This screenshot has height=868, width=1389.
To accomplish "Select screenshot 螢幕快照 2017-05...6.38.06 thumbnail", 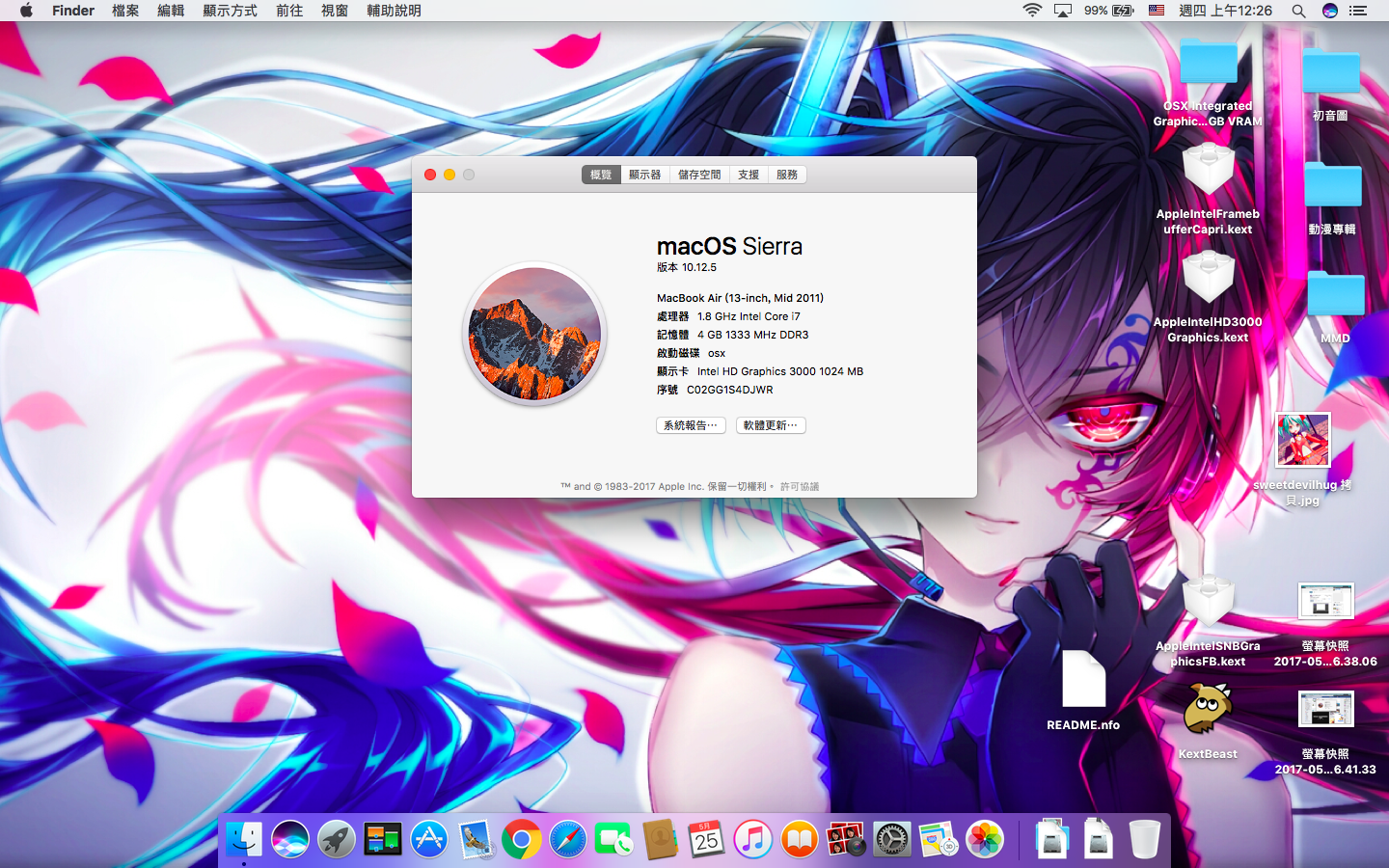I will (1326, 601).
